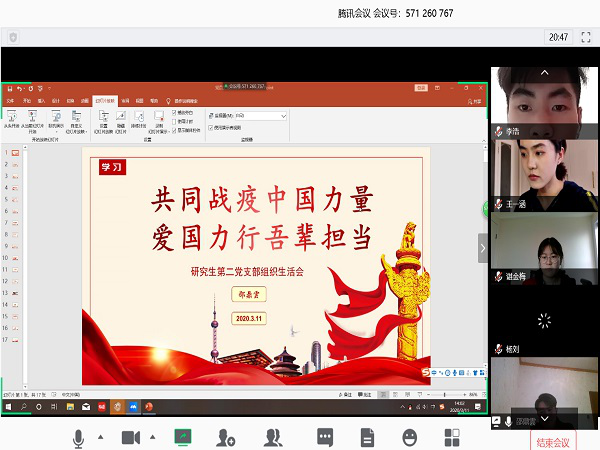This screenshot has height=450, width=600.
Task: Click the security shield icon
Action: pos(13,37)
